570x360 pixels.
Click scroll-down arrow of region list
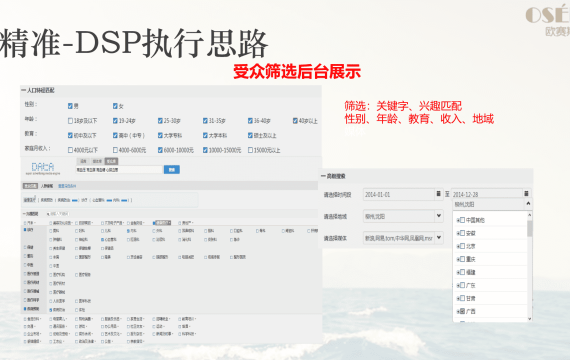(x=530, y=319)
